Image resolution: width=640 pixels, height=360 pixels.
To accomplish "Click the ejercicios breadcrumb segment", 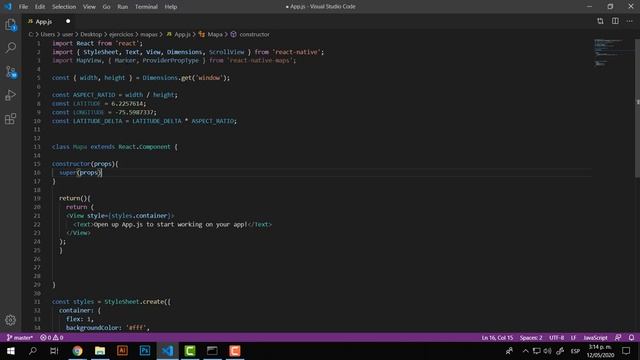I will click(x=121, y=34).
